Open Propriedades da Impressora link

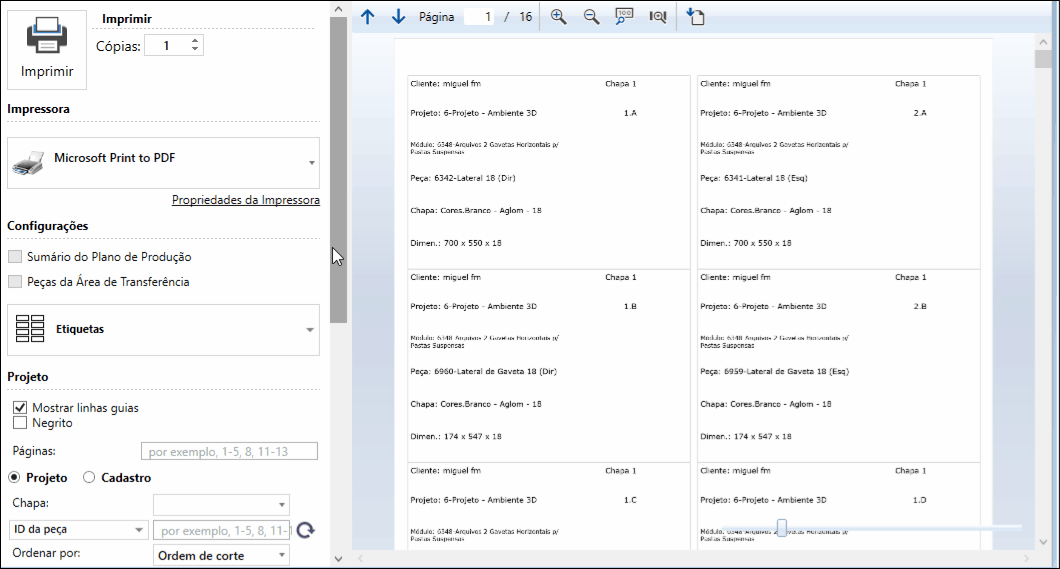(x=245, y=200)
